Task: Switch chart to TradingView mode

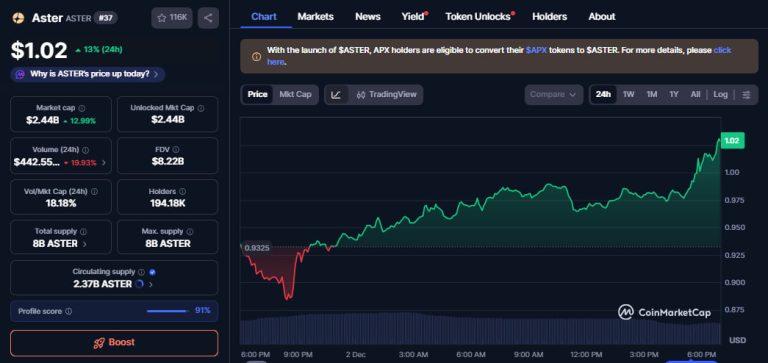Action: [386, 95]
